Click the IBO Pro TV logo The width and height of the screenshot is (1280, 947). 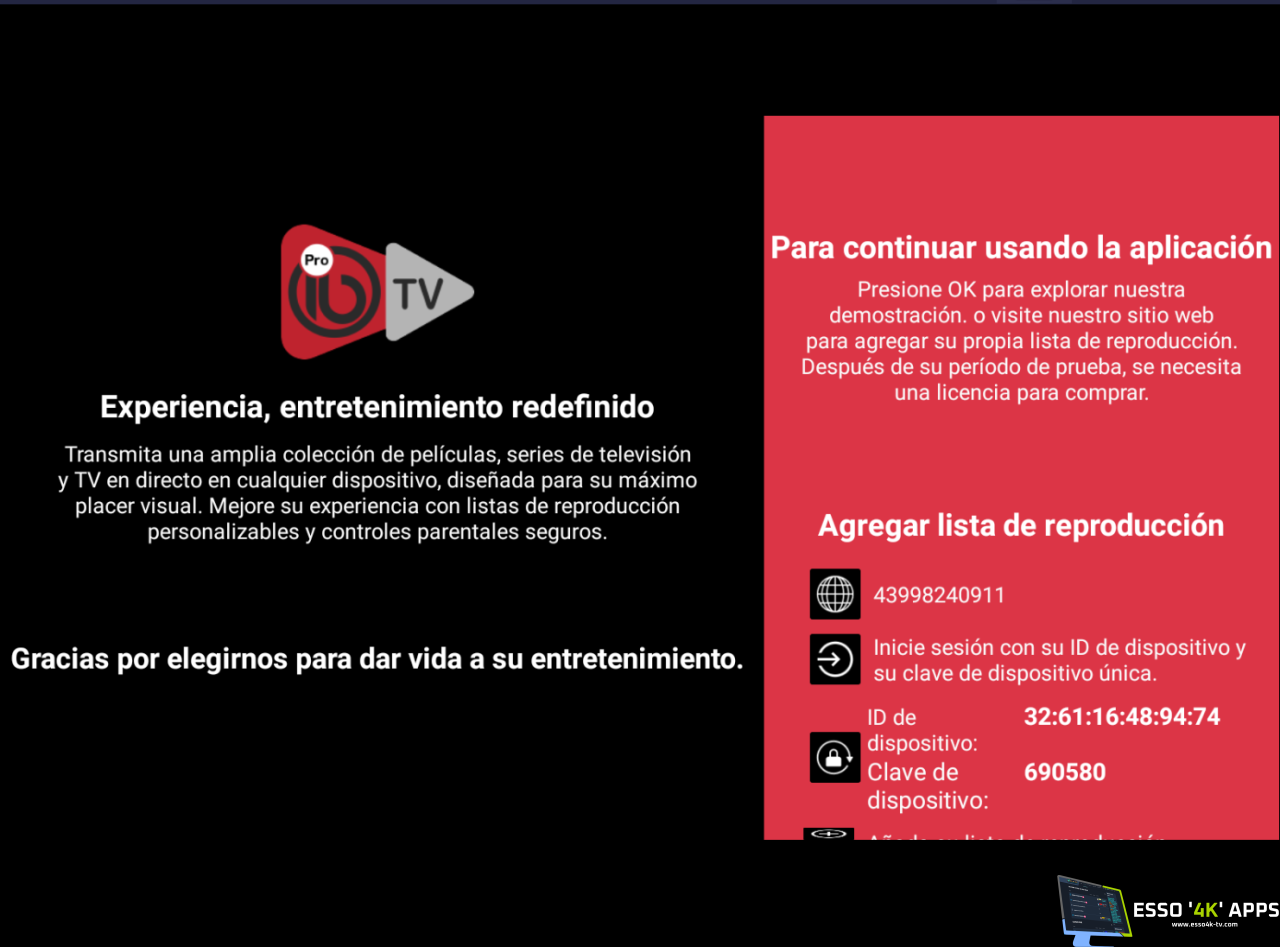(375, 292)
